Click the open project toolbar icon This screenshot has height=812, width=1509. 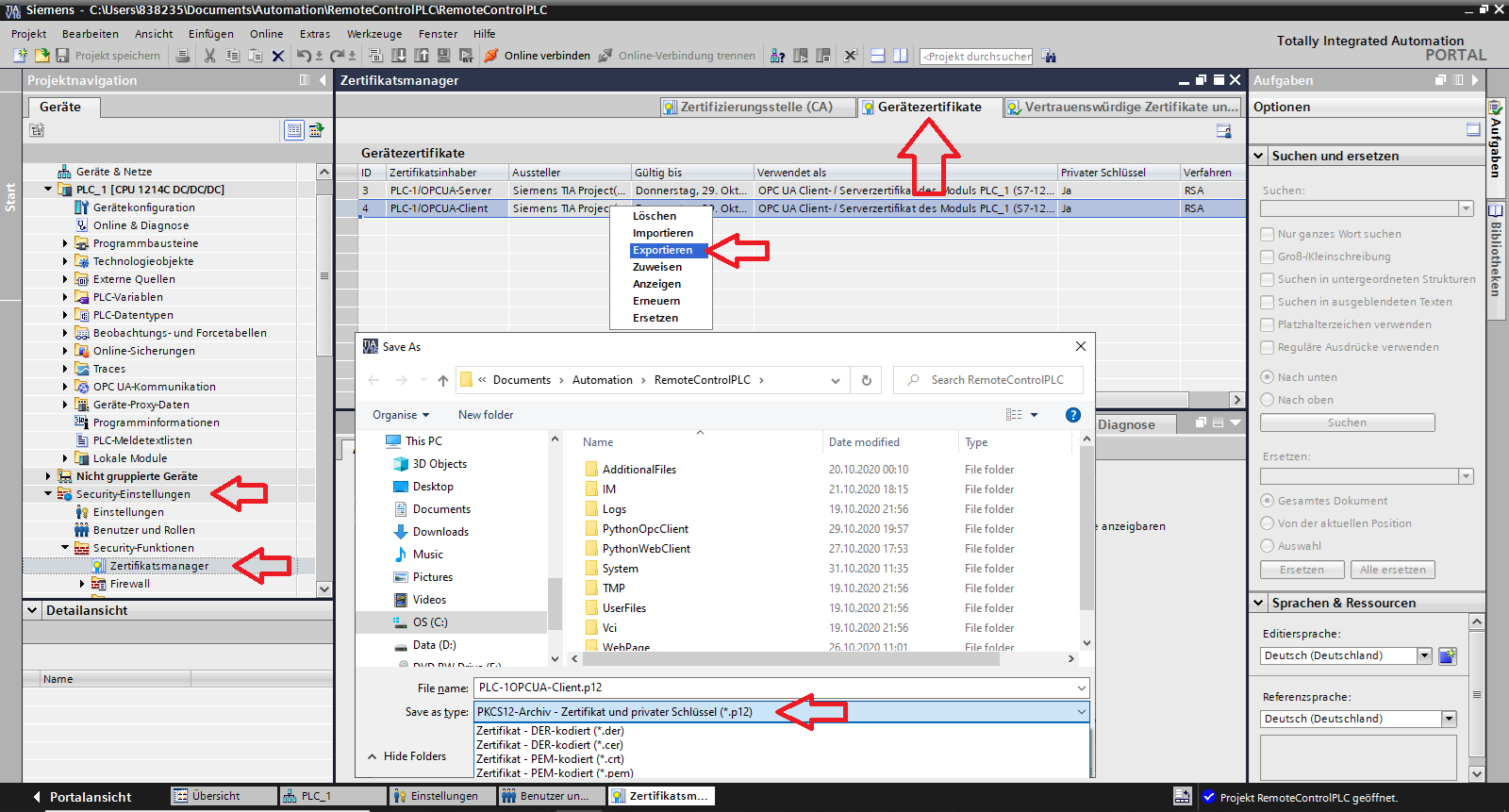[41, 56]
